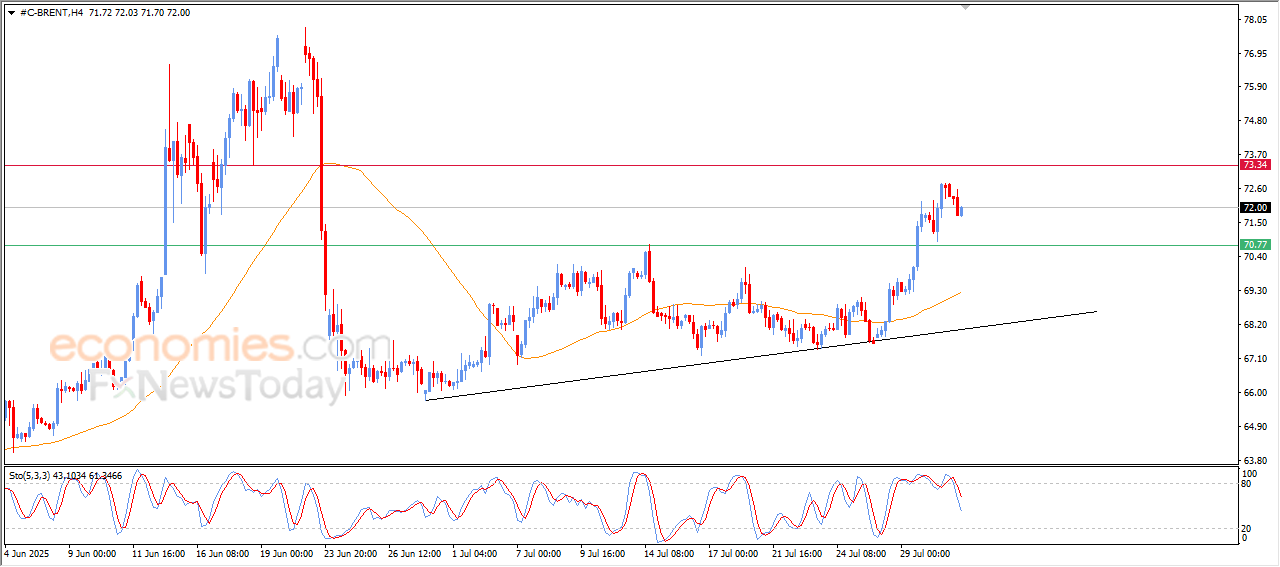Click the 19 Jun 00:00 time label
The height and width of the screenshot is (567, 1280).
coord(286,552)
